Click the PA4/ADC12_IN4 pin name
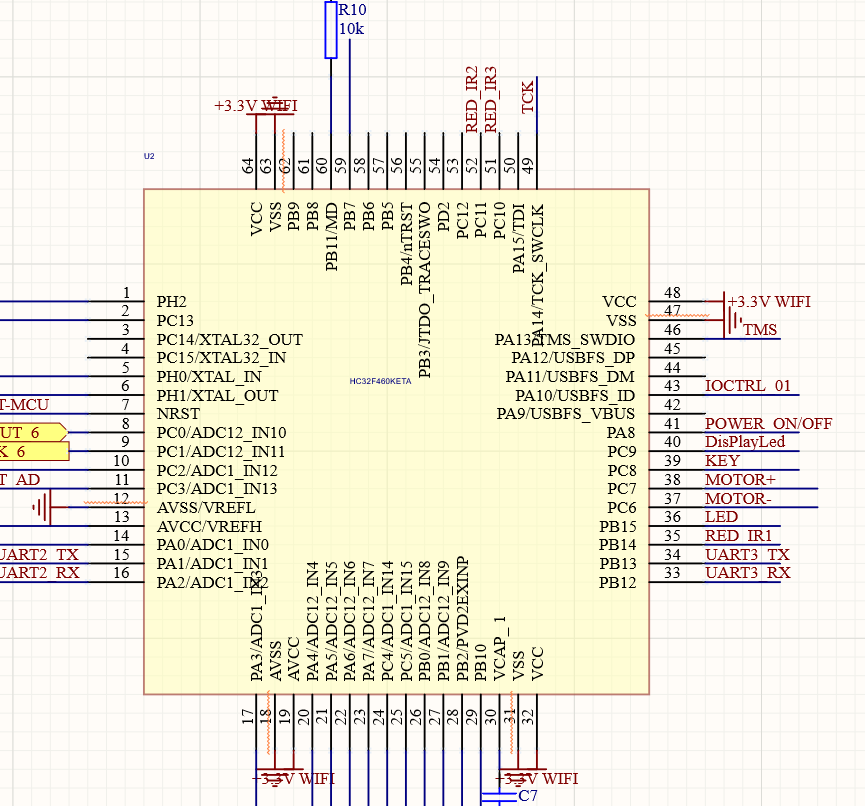The image size is (865, 806). pyautogui.click(x=312, y=621)
